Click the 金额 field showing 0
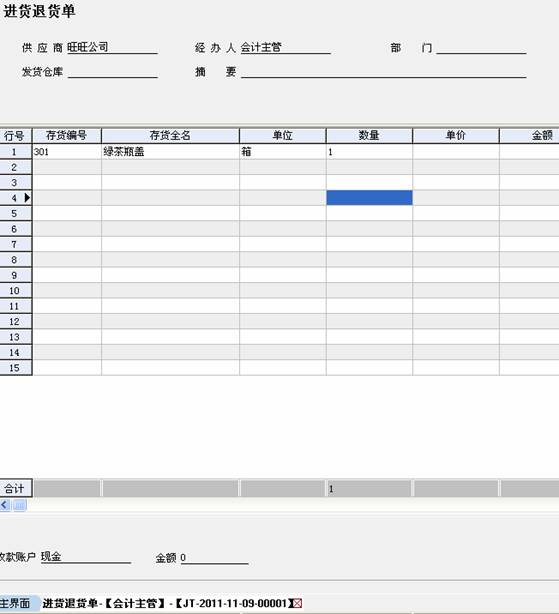 (214, 557)
